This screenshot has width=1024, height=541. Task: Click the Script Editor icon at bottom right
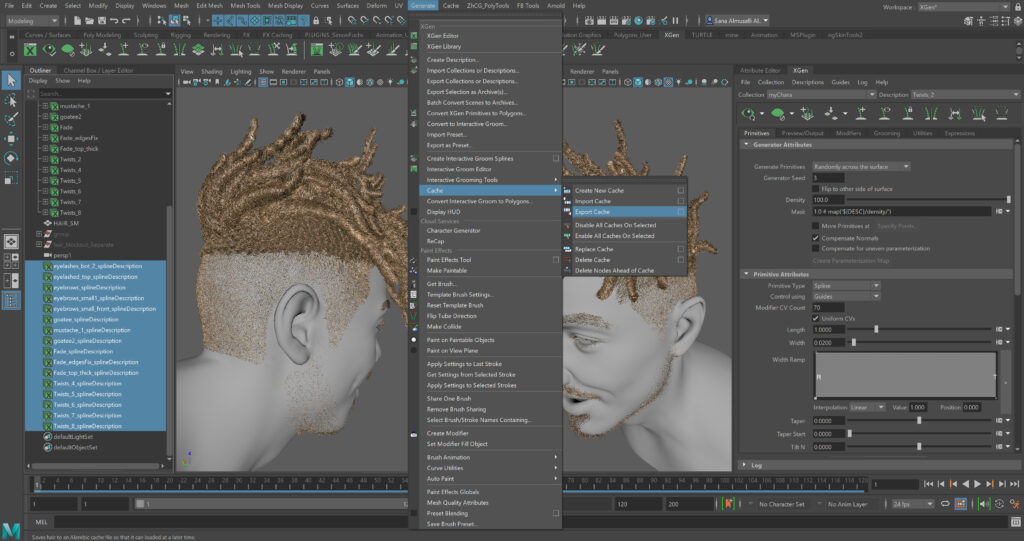coord(1016,522)
